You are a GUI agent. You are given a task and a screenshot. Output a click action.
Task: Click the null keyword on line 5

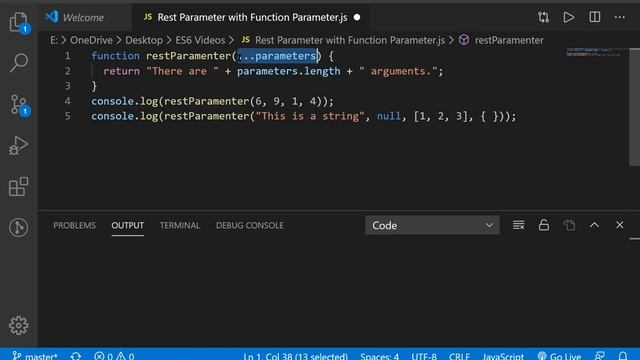(x=389, y=116)
